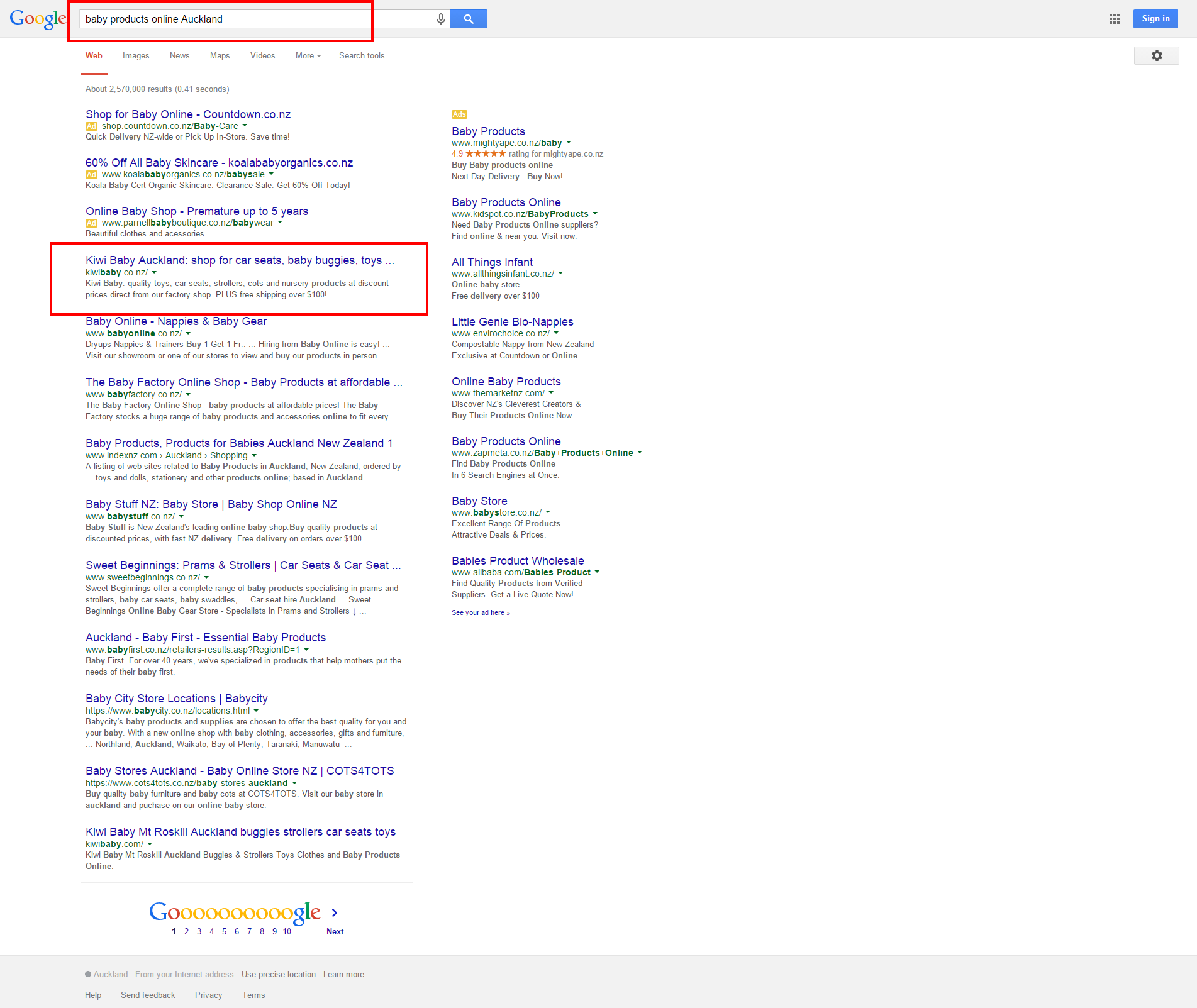Image resolution: width=1197 pixels, height=1008 pixels.
Task: Expand arrow next to www.babyonline.co.nz URL
Action: (x=188, y=334)
